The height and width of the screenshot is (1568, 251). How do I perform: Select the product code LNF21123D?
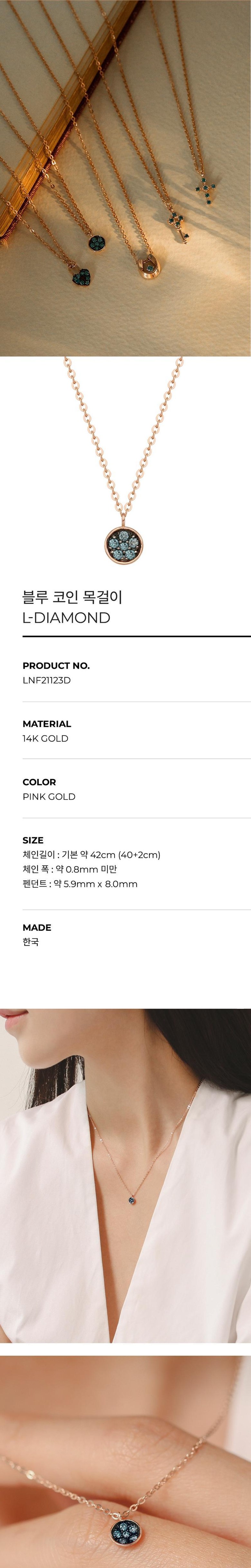46,680
